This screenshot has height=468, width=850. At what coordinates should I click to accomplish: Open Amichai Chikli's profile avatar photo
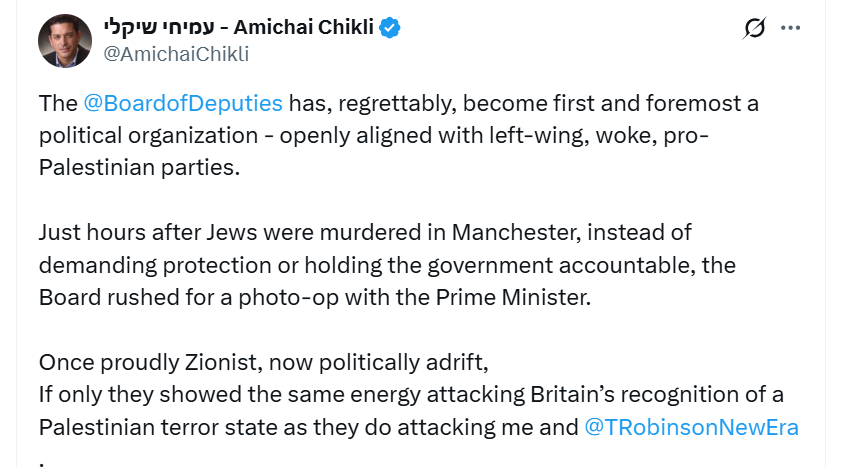(x=65, y=41)
